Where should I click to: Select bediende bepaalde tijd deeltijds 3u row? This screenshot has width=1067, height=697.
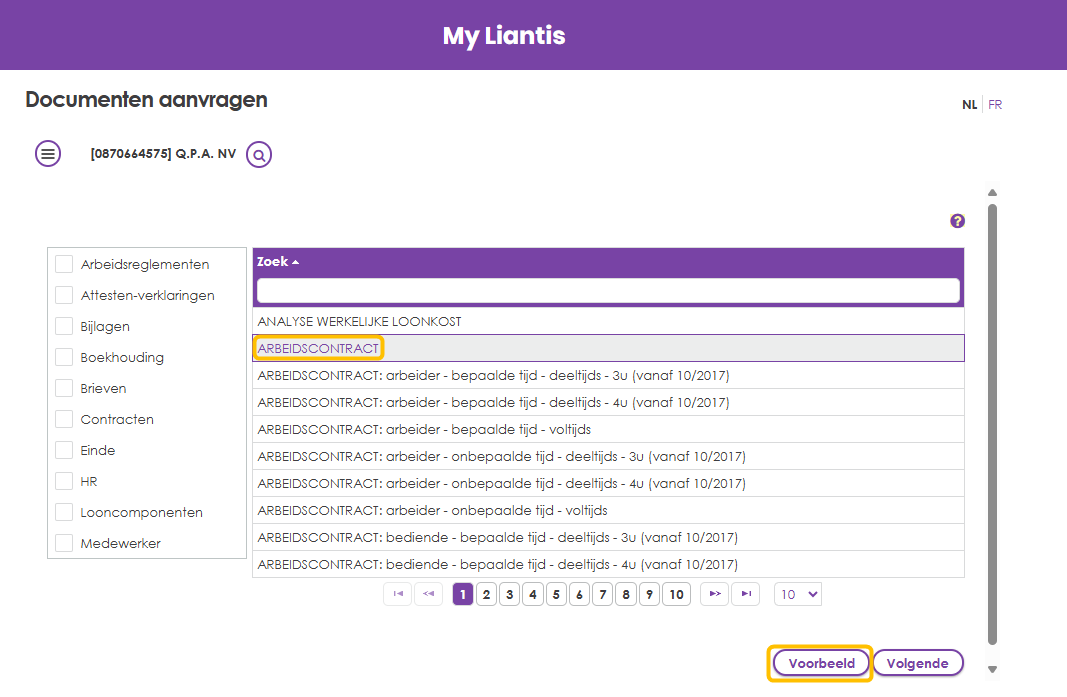coord(608,537)
